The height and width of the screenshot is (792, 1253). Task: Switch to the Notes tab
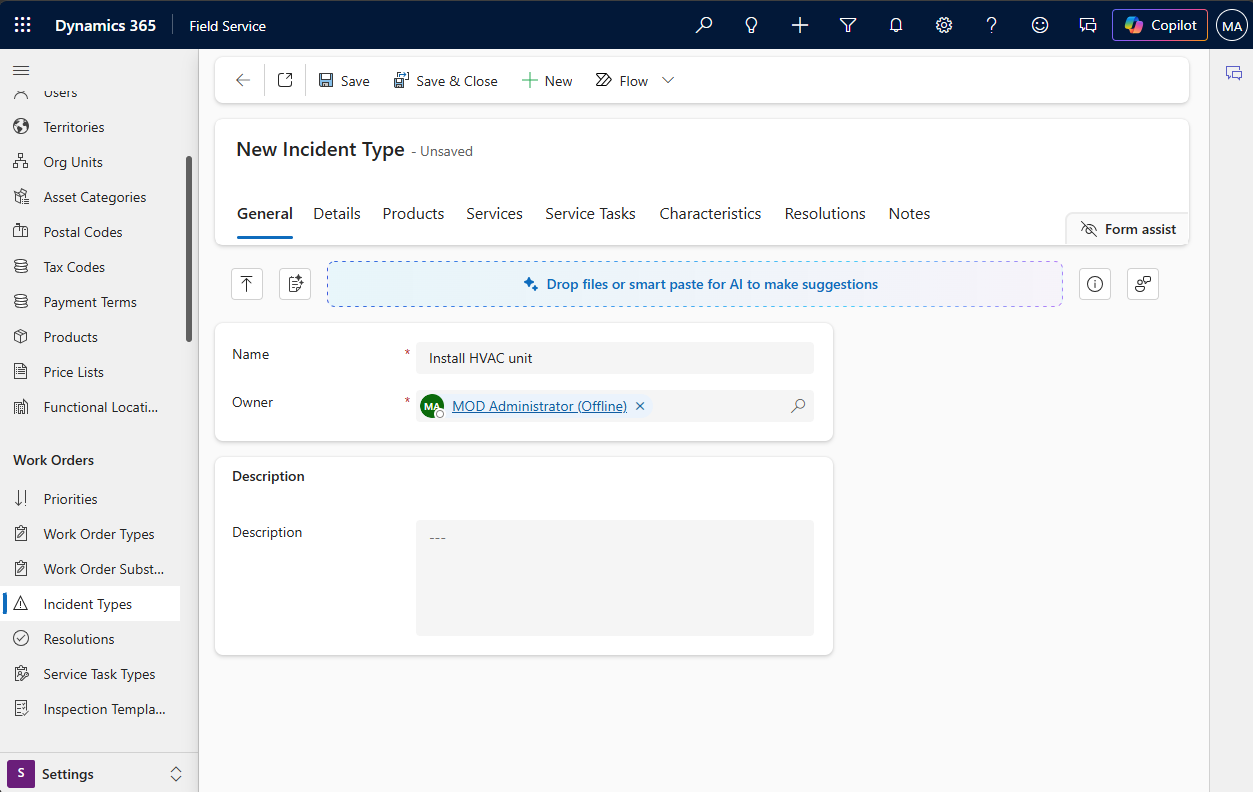pyautogui.click(x=909, y=214)
